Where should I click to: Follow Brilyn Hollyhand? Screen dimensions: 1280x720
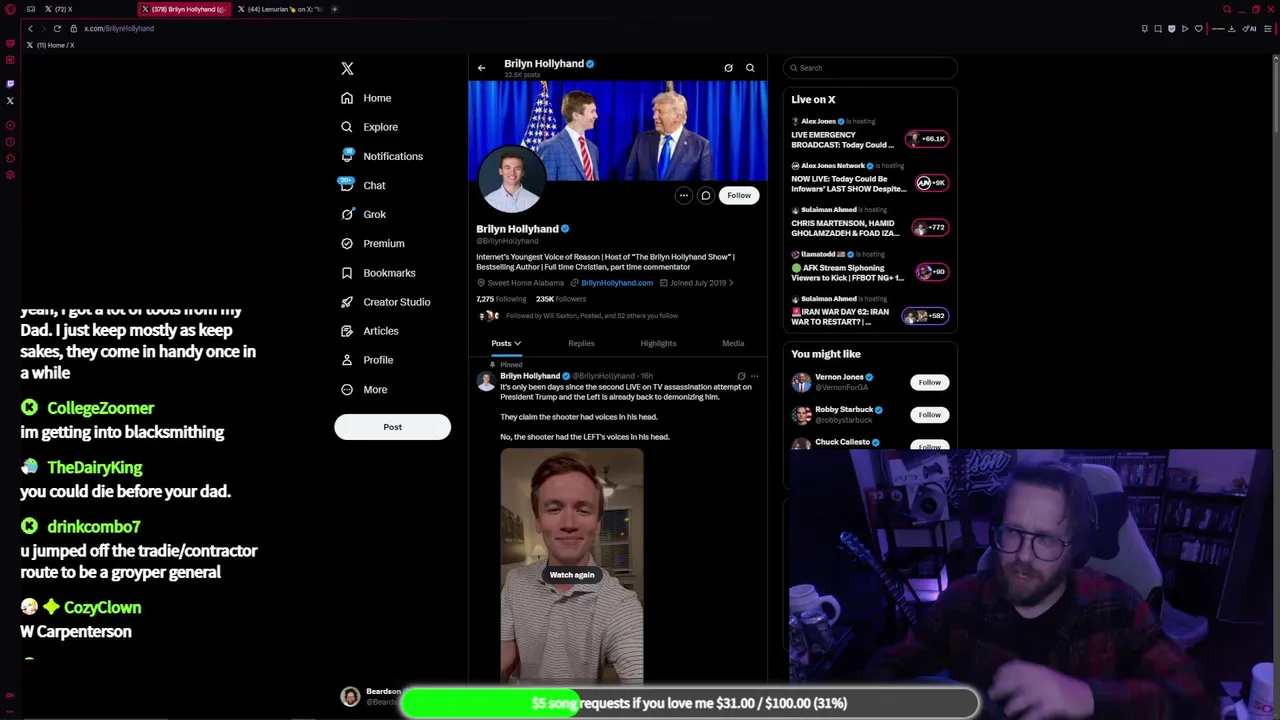[739, 196]
